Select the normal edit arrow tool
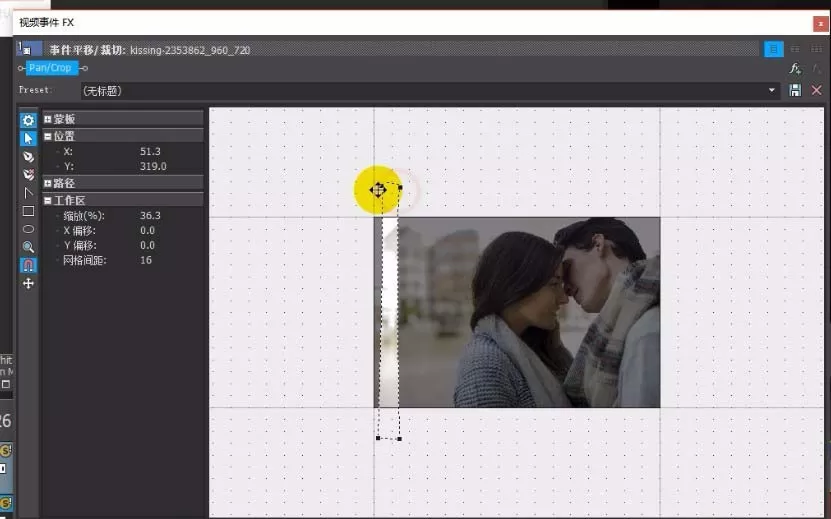 [28, 138]
